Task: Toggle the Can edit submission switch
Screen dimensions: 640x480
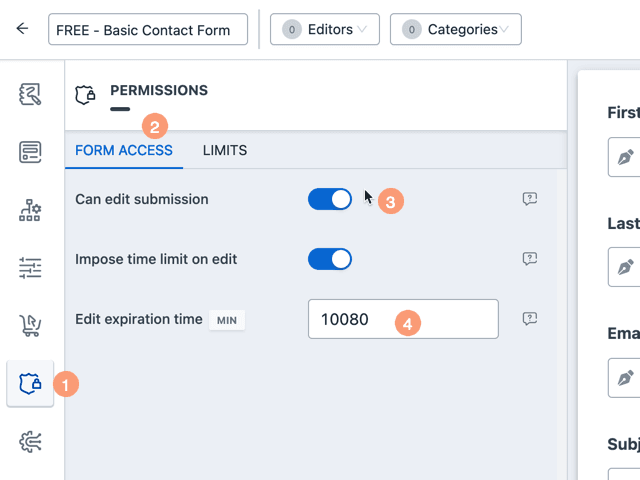Action: 330,199
